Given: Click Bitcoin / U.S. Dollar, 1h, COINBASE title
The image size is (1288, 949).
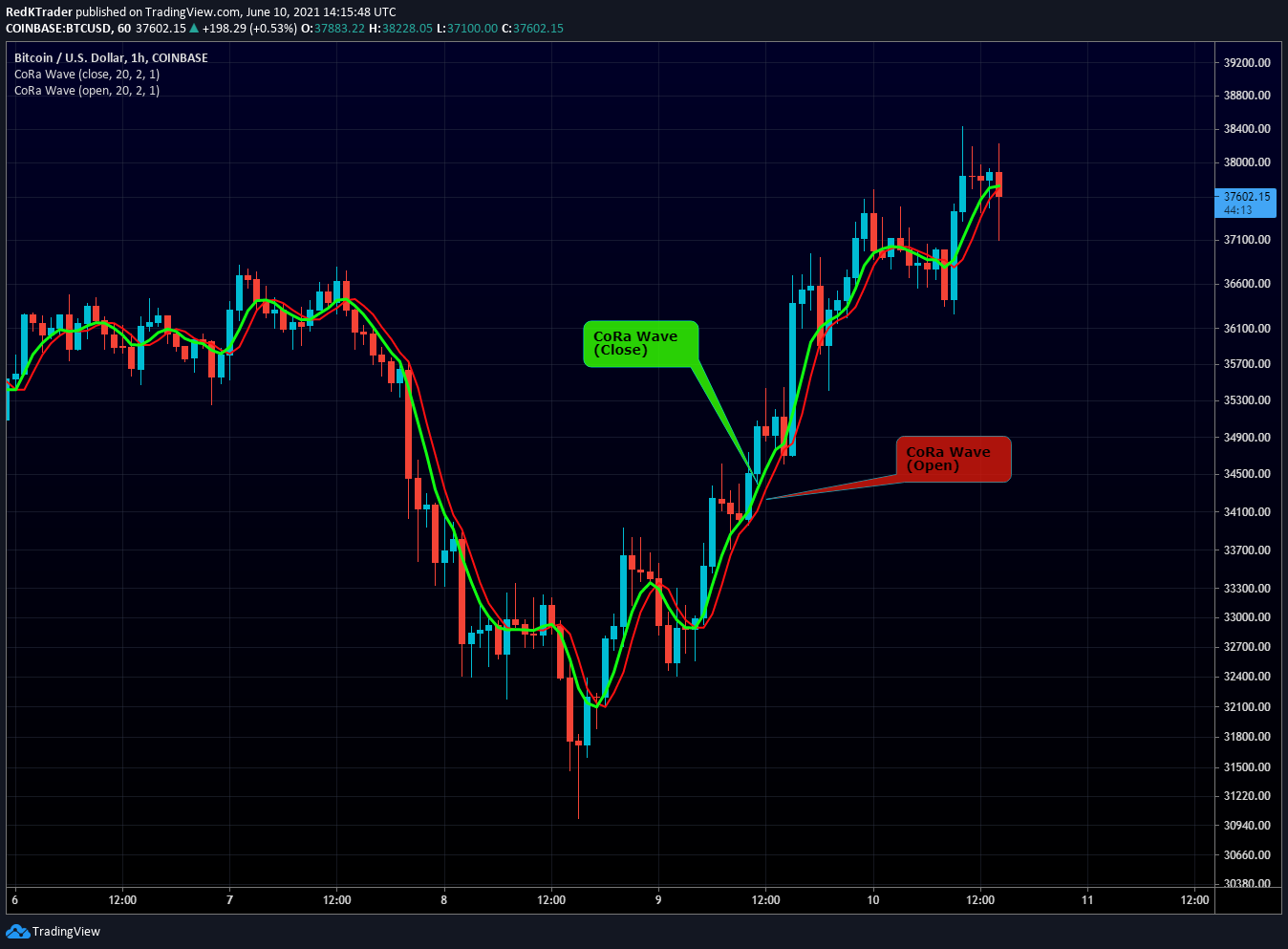Looking at the screenshot, I should coord(111,58).
